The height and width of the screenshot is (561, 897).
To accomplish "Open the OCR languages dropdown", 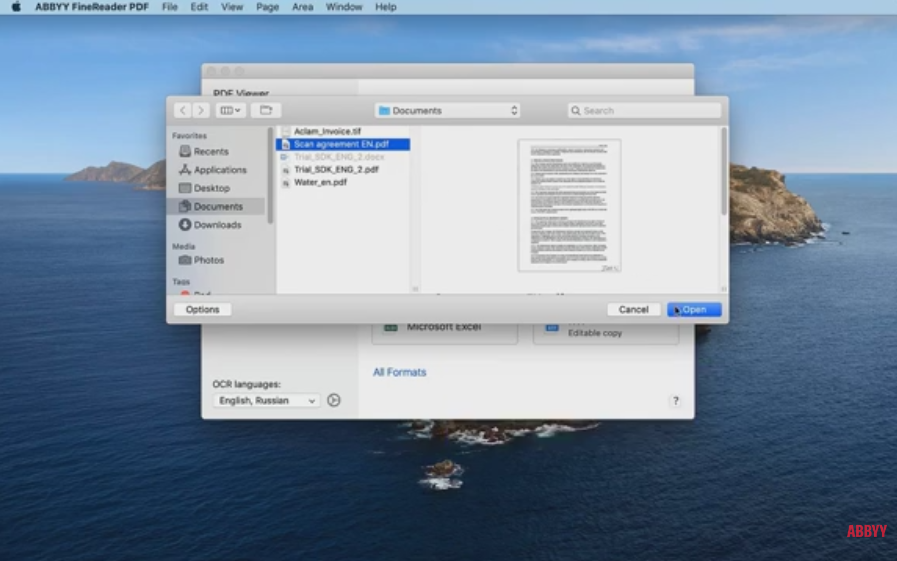I will click(266, 400).
